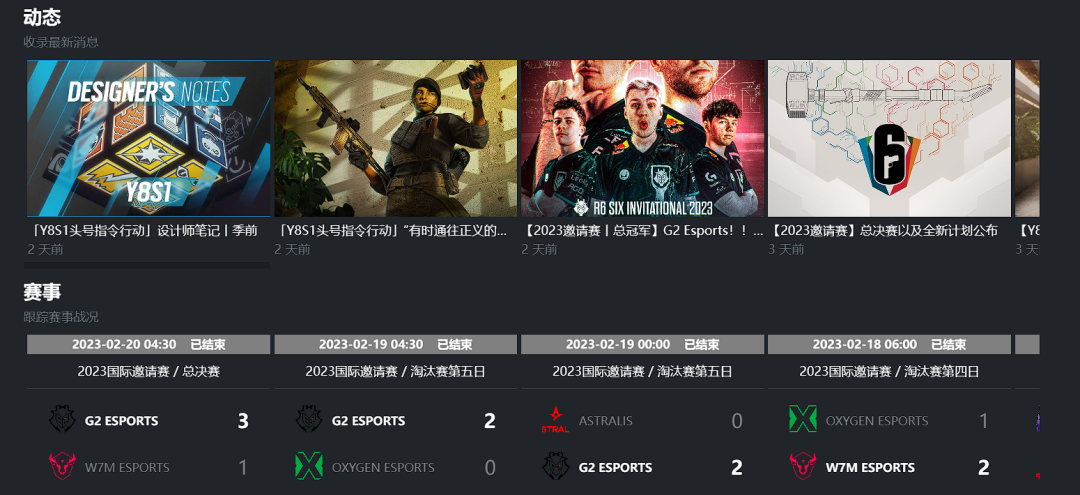Open the Y8S1 operator artwork thumbnail
Image resolution: width=1080 pixels, height=495 pixels.
(x=395, y=138)
